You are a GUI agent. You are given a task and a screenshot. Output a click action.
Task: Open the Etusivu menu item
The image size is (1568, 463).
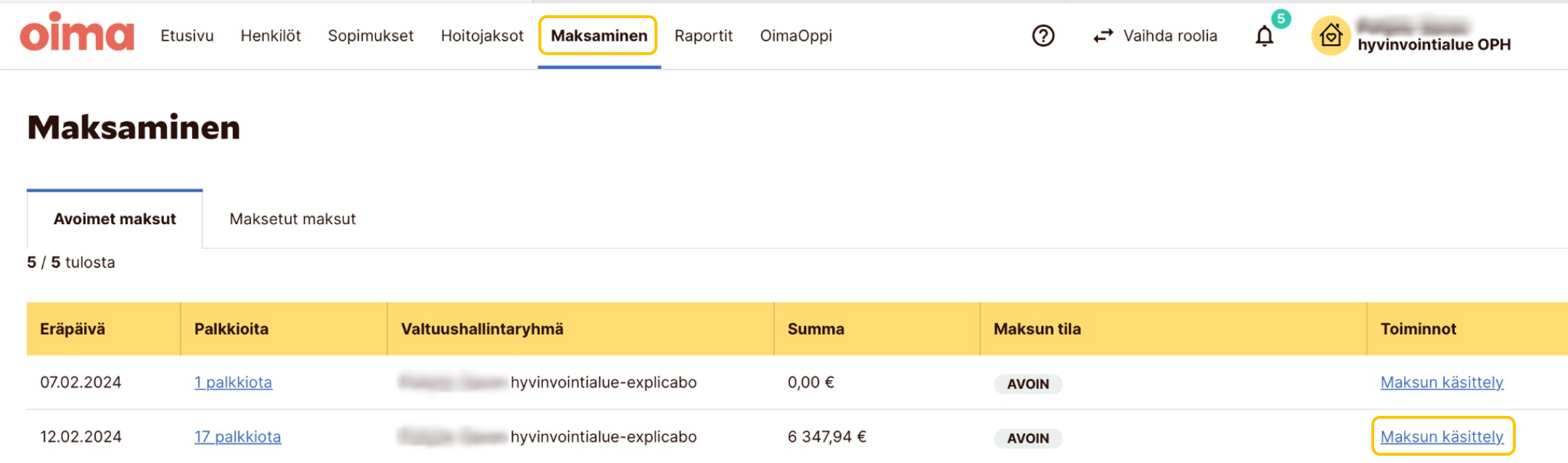(x=187, y=36)
